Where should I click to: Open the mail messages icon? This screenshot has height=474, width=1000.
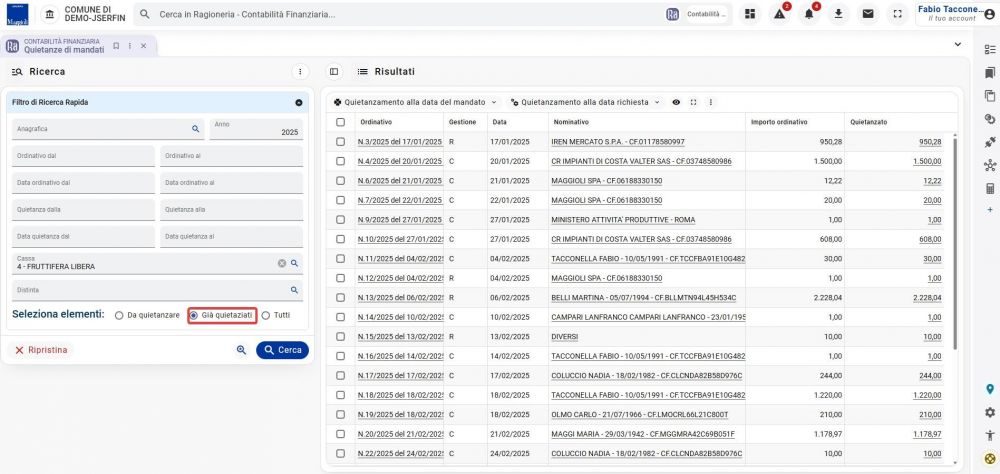pos(868,14)
